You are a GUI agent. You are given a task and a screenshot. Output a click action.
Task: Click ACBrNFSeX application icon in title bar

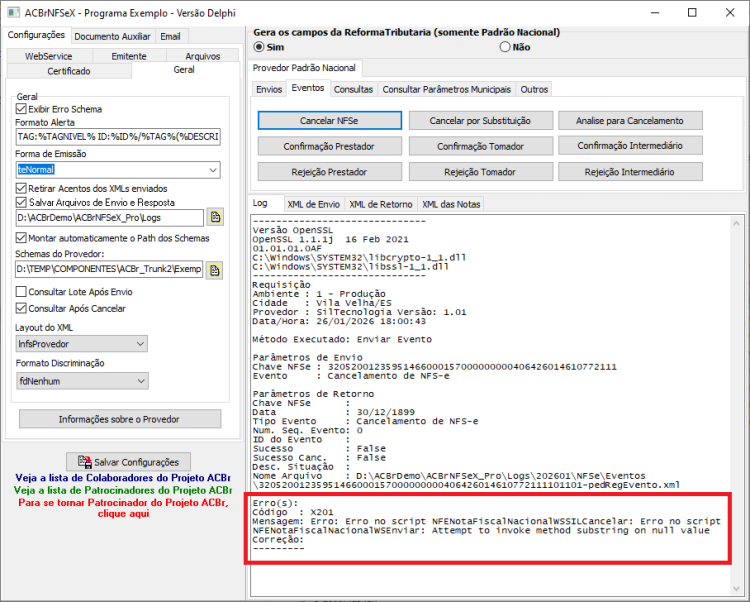pyautogui.click(x=14, y=12)
